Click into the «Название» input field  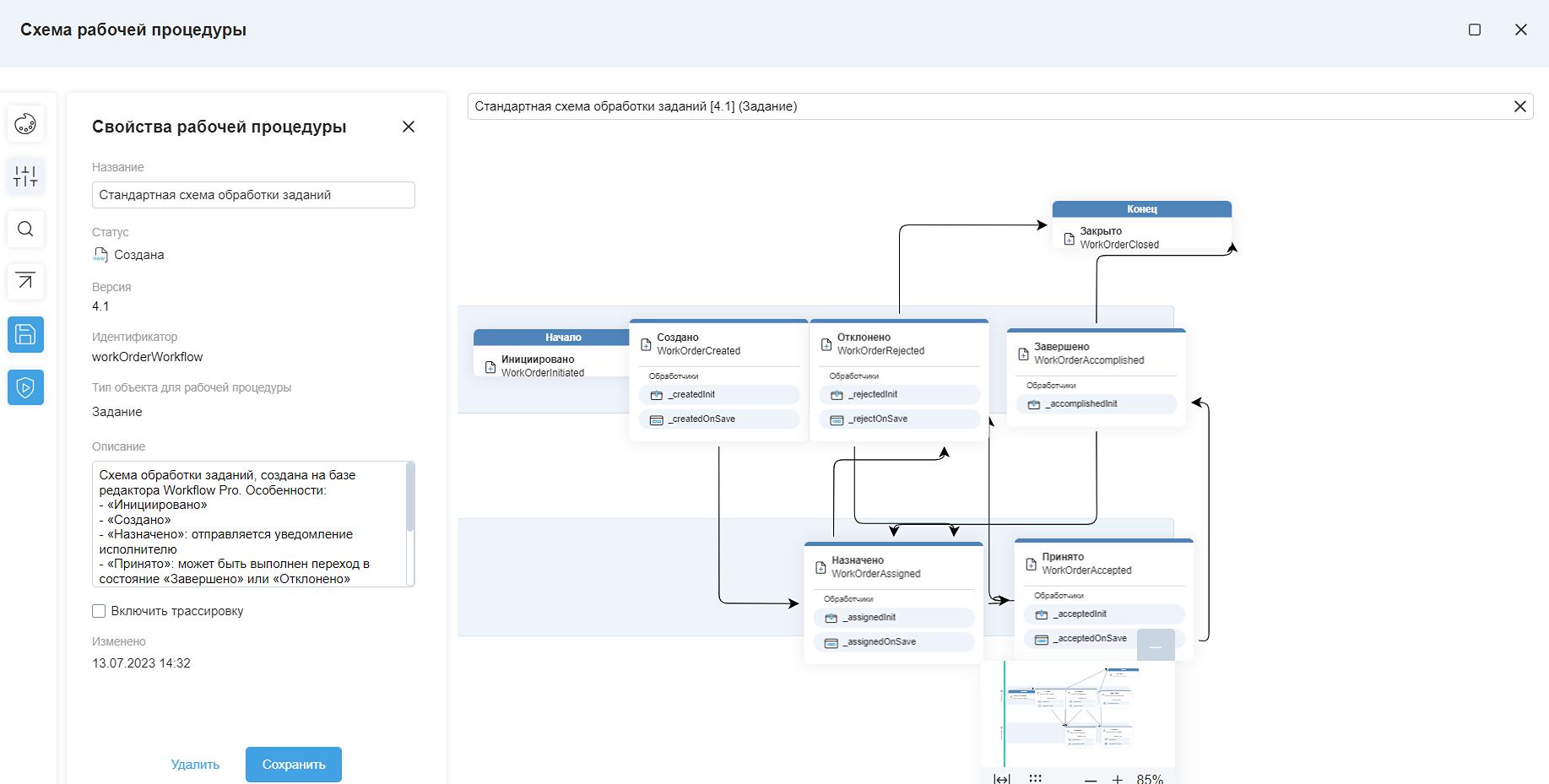[253, 195]
